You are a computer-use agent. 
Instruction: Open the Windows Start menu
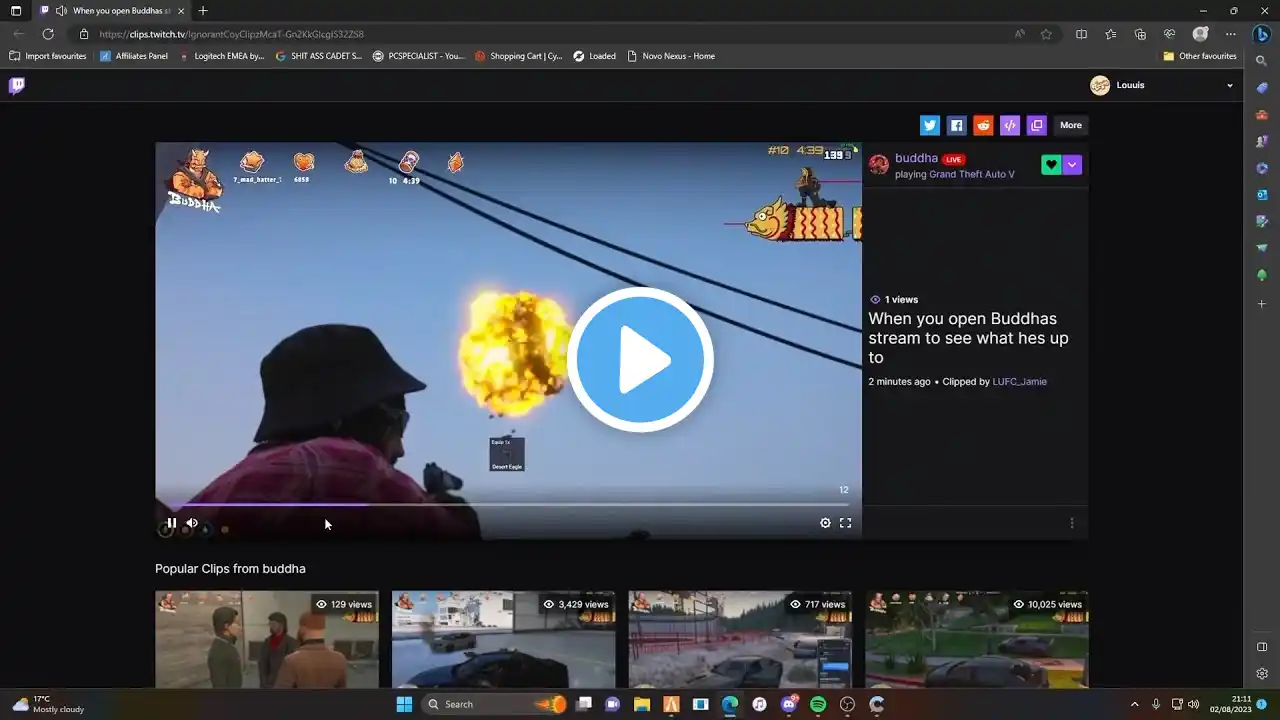(404, 704)
